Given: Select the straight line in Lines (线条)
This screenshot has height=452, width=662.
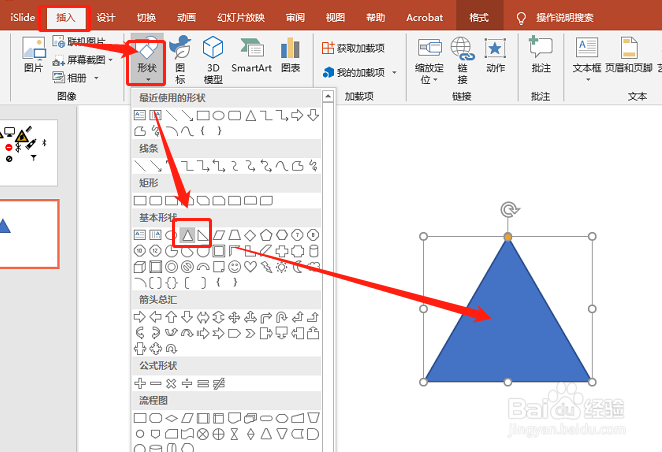Looking at the screenshot, I should click(140, 166).
